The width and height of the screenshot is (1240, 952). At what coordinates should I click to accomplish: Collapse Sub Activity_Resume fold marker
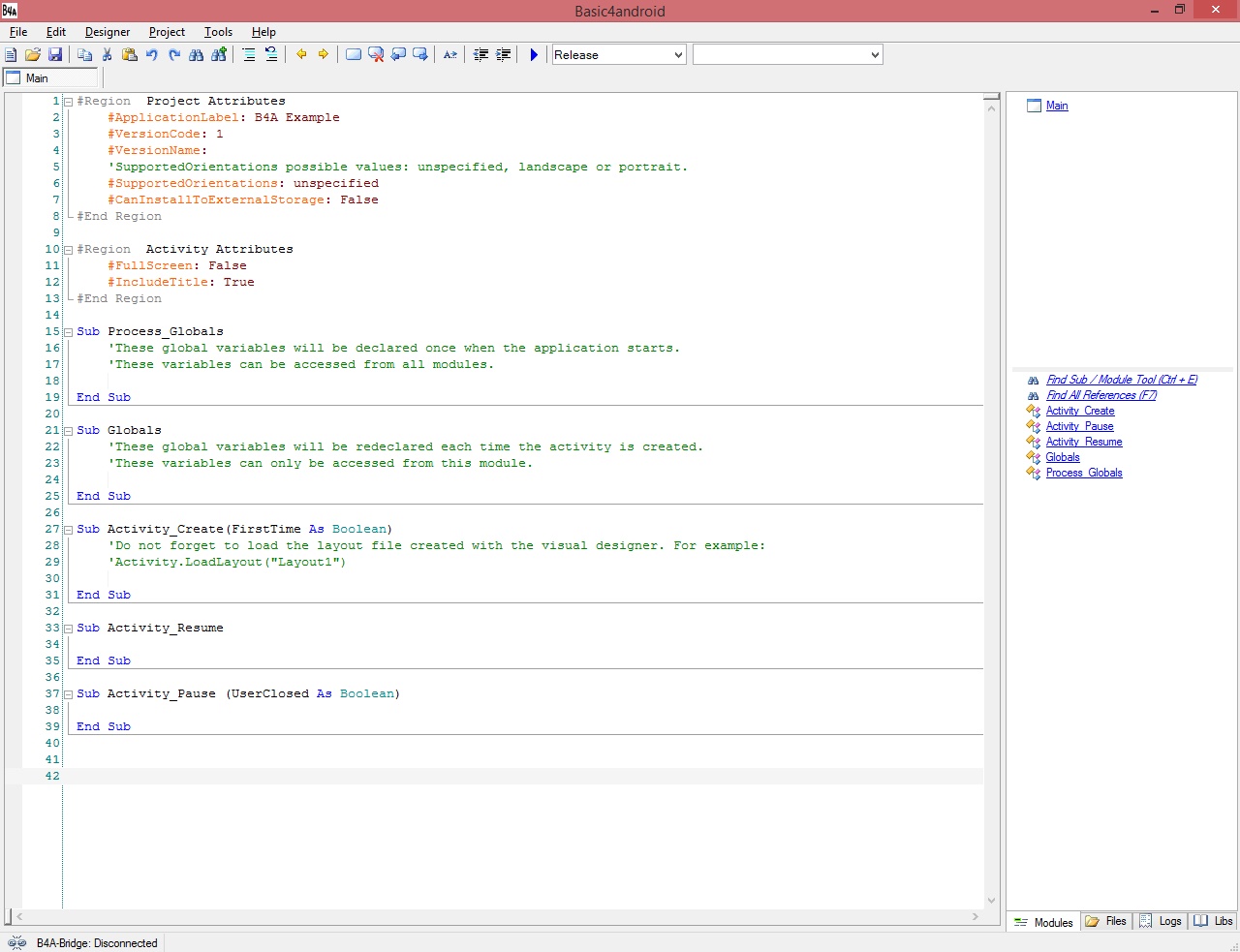coord(68,629)
